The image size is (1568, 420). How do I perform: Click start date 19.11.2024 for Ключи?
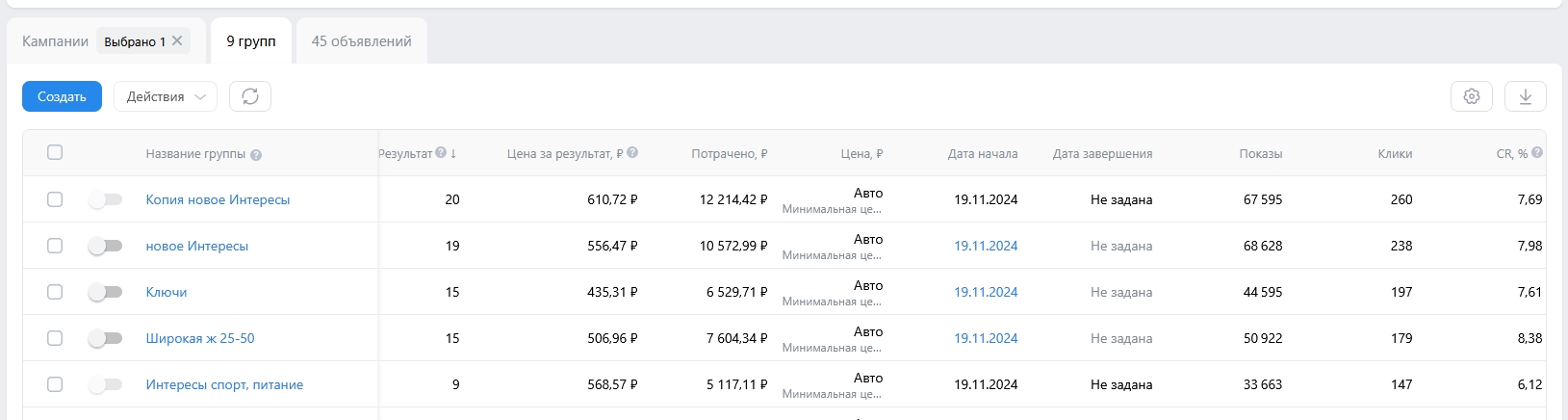click(x=985, y=292)
